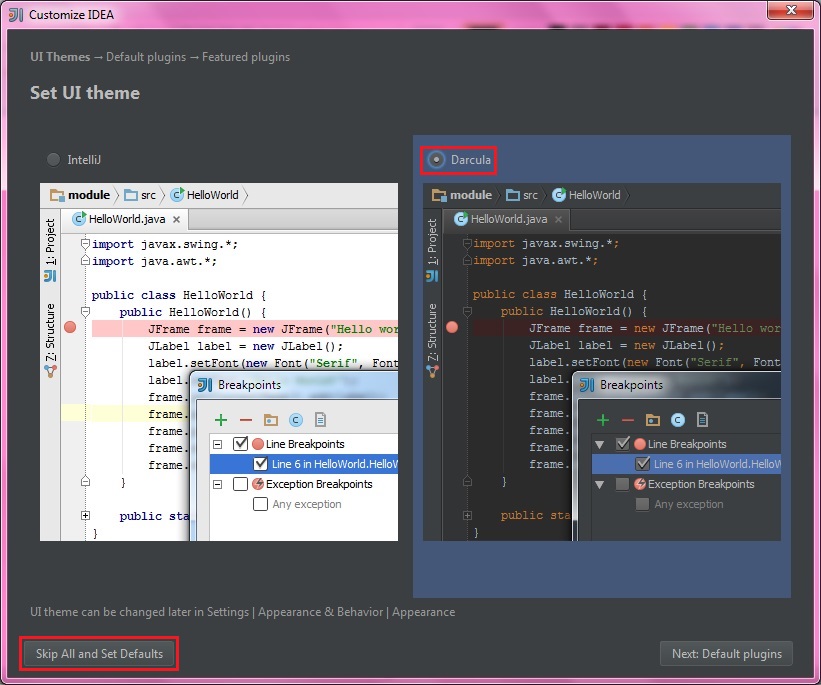The width and height of the screenshot is (821, 685).
Task: Collapse constructor fold marker in IntelliJ preview
Action: [x=85, y=312]
